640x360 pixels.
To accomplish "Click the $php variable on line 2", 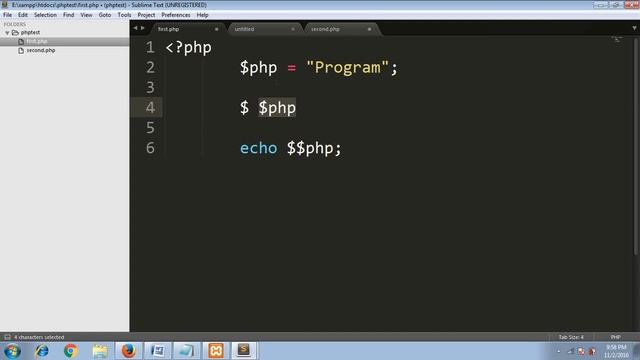I will click(258, 68).
